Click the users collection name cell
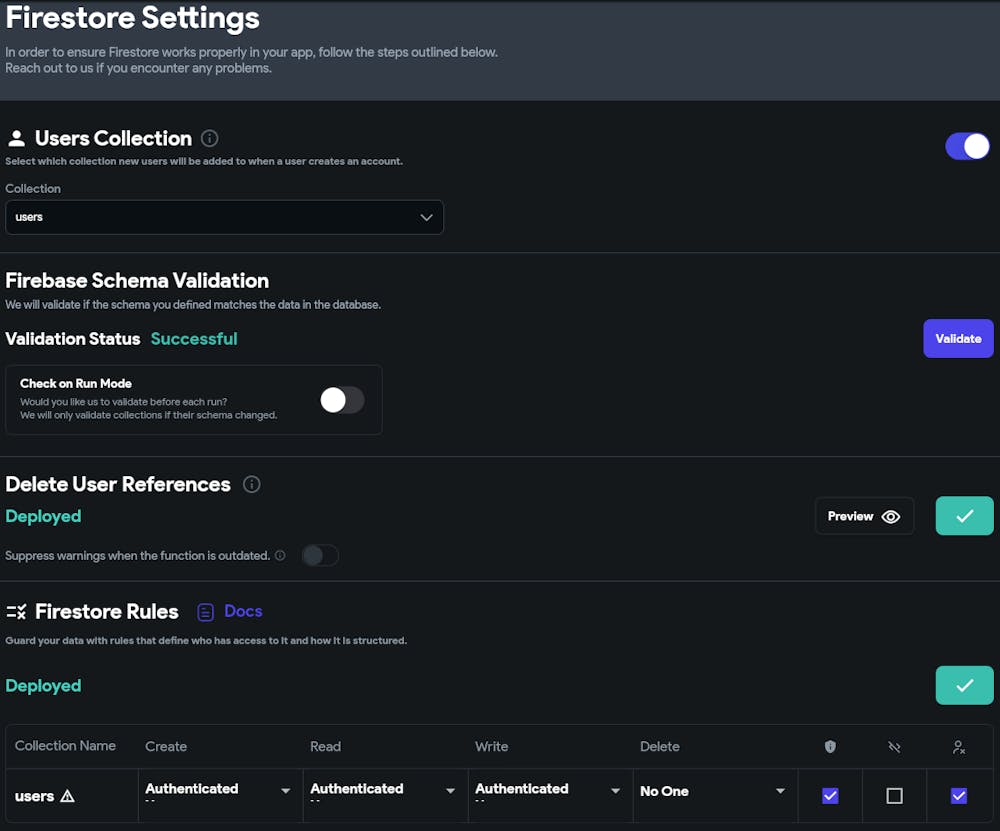The image size is (1000, 831). point(71,796)
